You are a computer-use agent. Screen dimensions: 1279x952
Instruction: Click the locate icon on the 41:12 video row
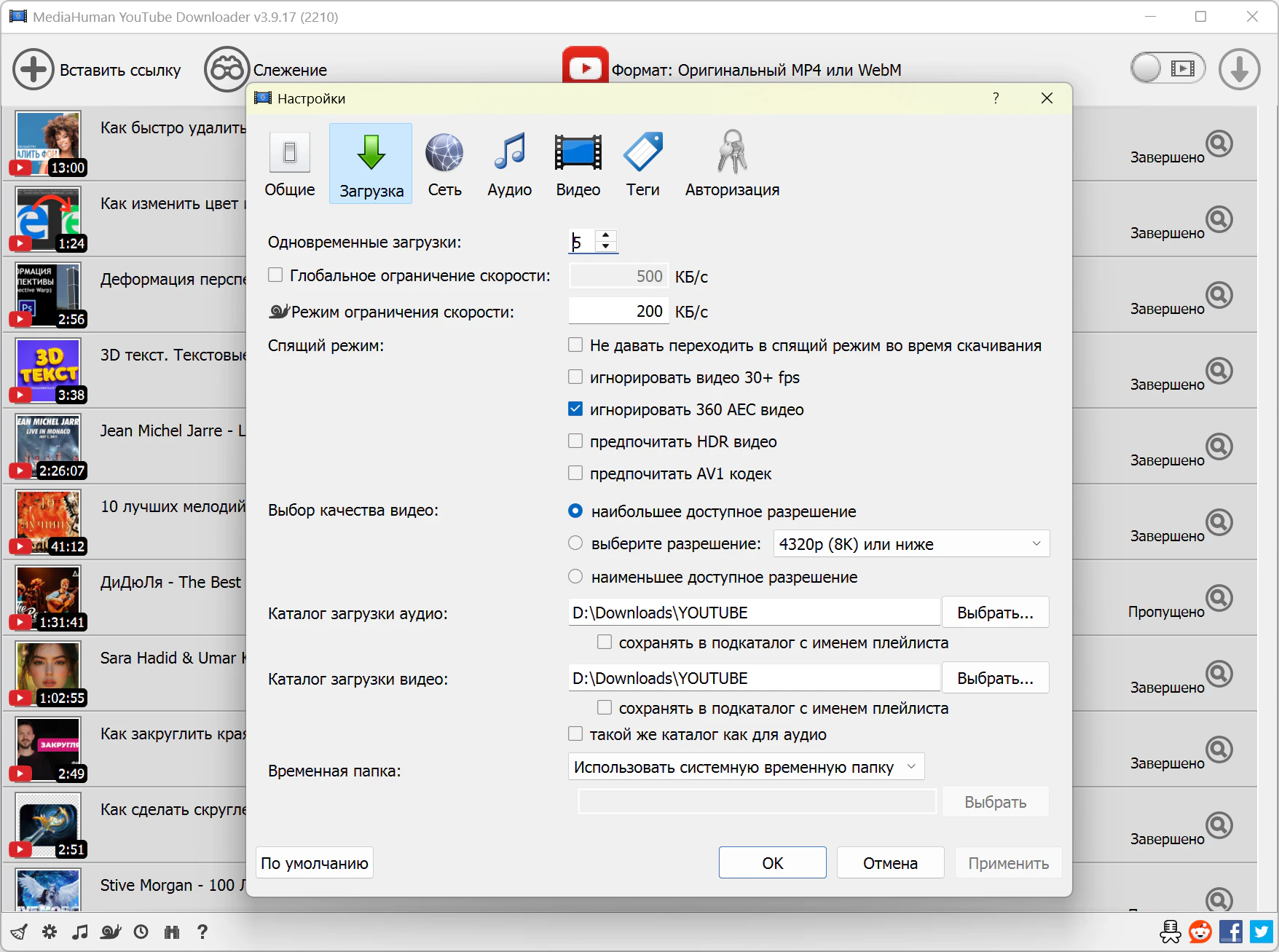(x=1219, y=522)
